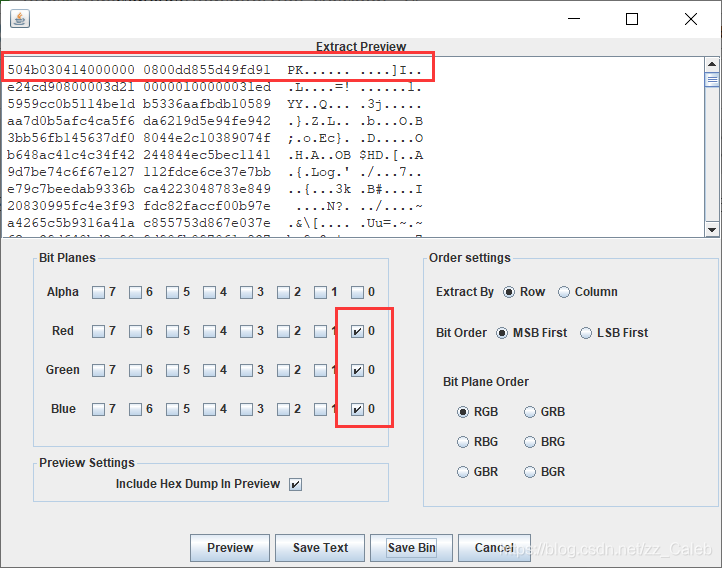Click hex line starting e79c7beedab9336b

tap(215, 189)
